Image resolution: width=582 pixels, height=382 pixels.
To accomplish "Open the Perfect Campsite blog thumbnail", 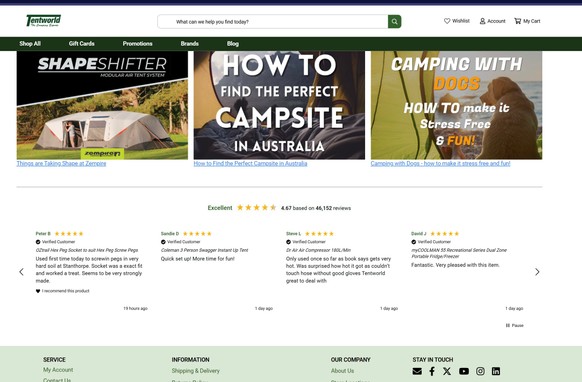I will pos(279,105).
